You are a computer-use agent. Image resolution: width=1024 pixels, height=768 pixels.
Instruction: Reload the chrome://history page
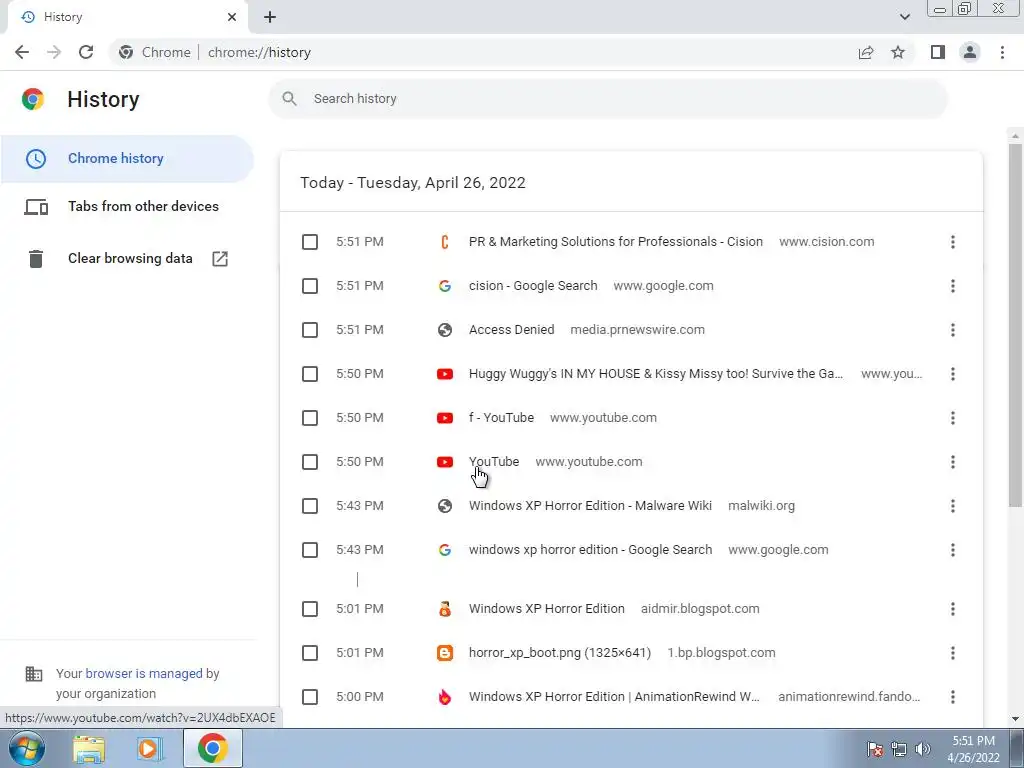pyautogui.click(x=86, y=52)
